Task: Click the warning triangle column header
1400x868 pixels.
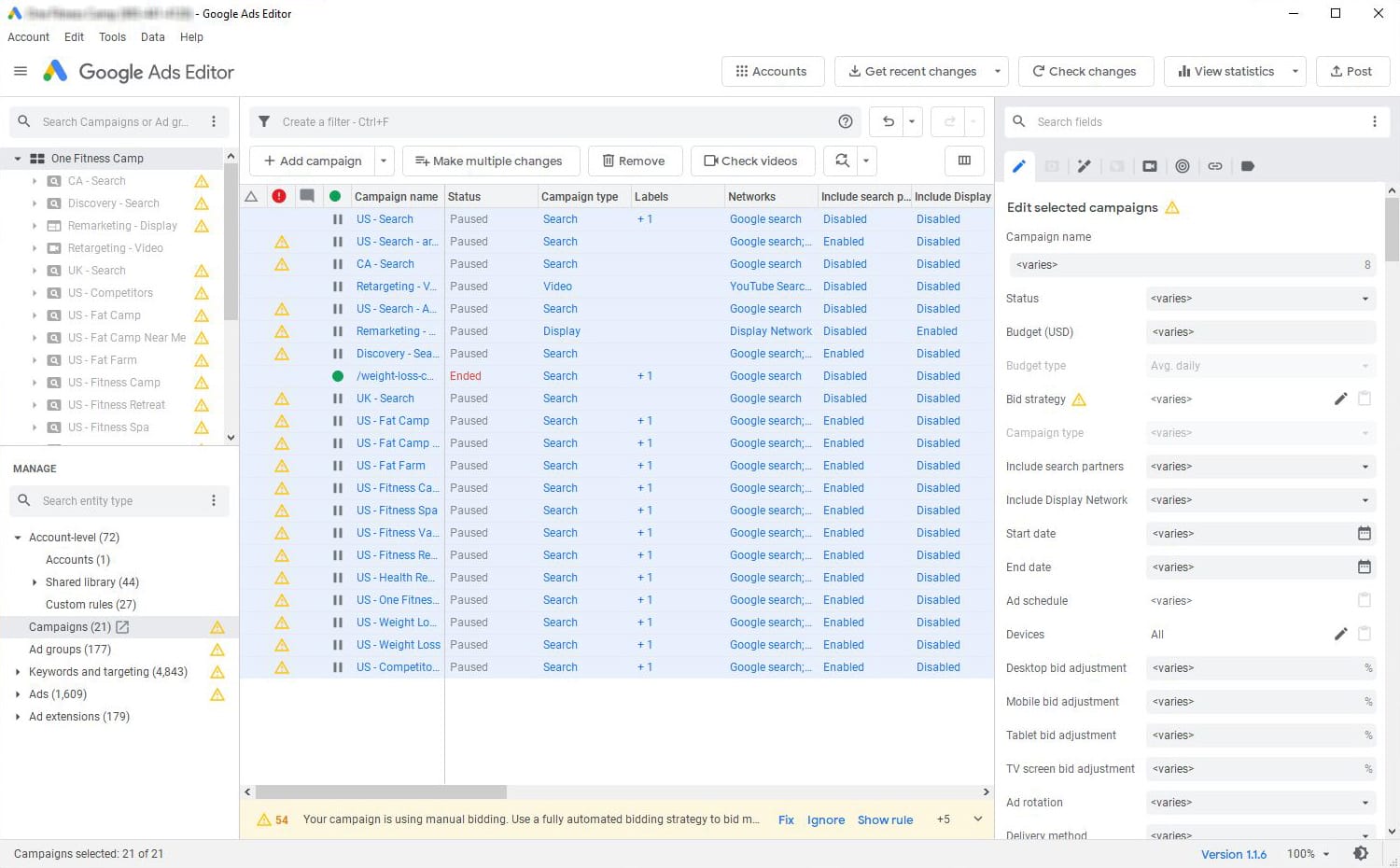Action: pyautogui.click(x=251, y=196)
